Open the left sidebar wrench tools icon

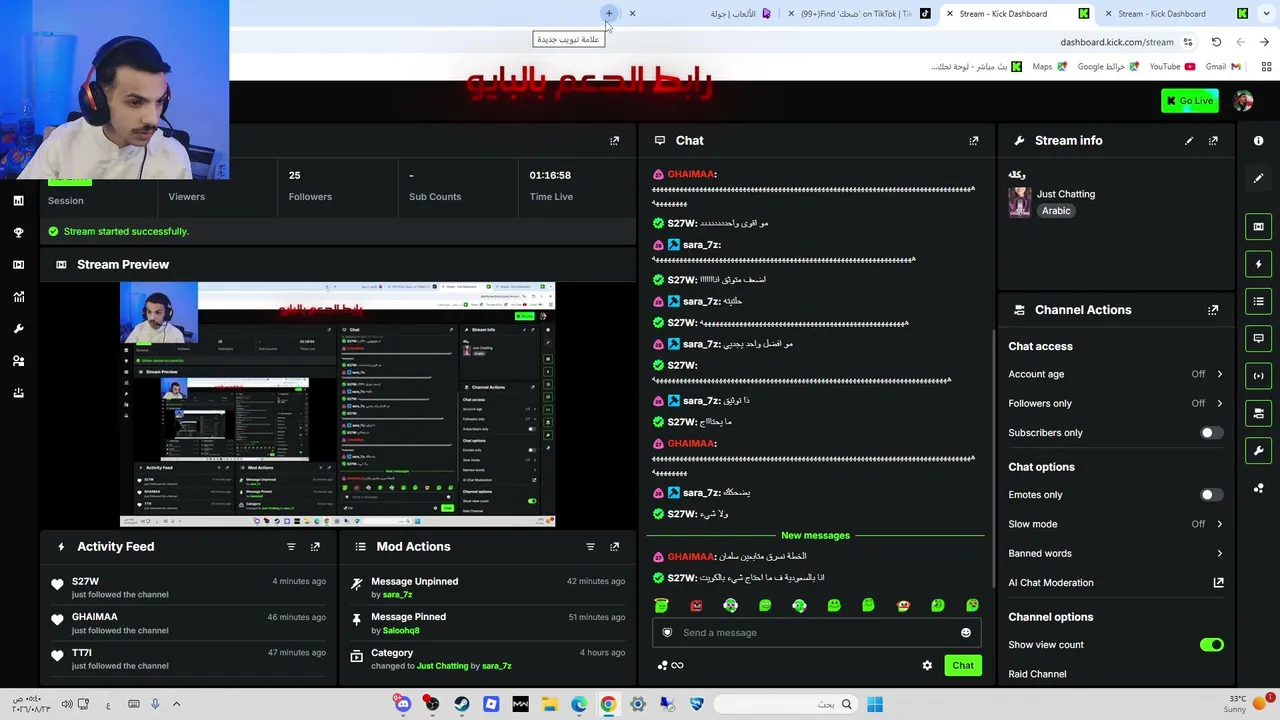pyautogui.click(x=18, y=329)
